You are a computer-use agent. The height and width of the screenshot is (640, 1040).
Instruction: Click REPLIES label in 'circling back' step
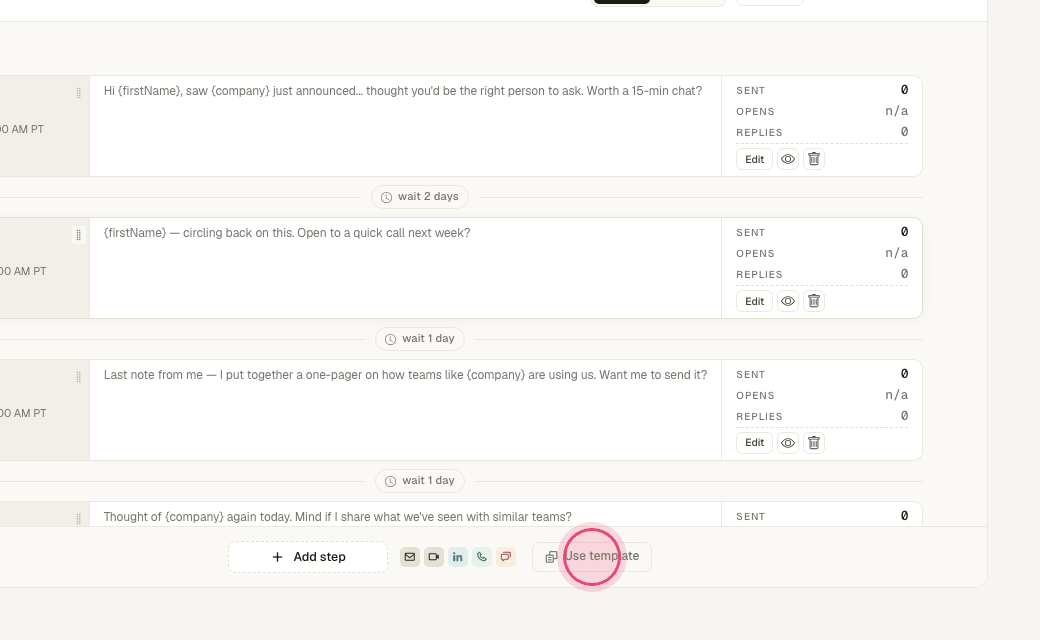coord(759,275)
